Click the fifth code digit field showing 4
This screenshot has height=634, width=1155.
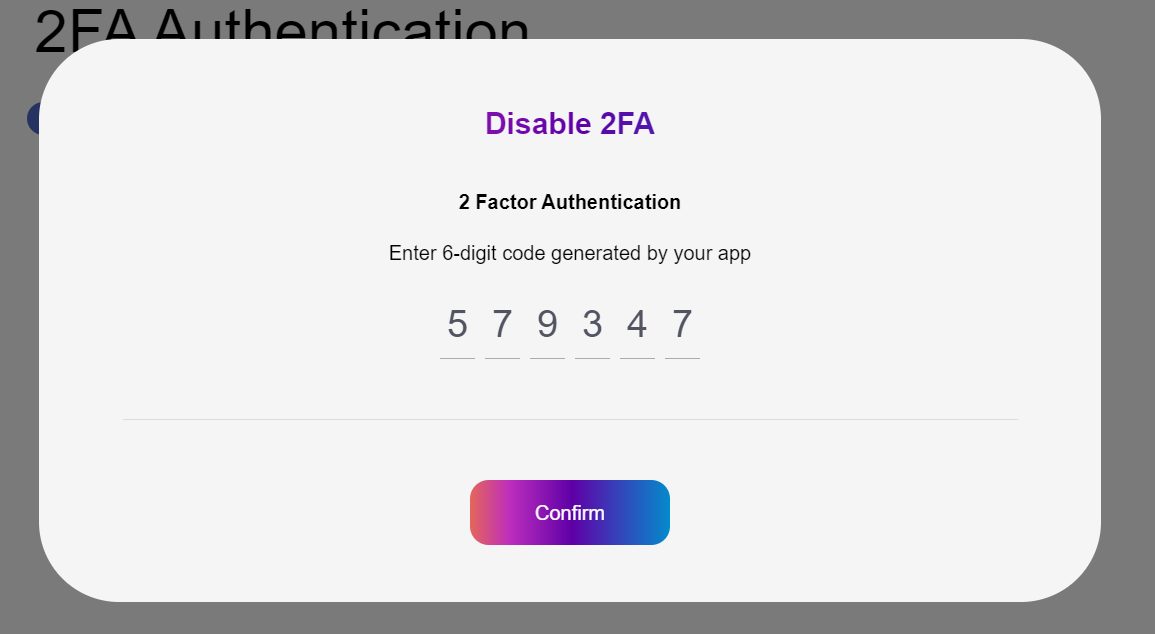pyautogui.click(x=637, y=325)
